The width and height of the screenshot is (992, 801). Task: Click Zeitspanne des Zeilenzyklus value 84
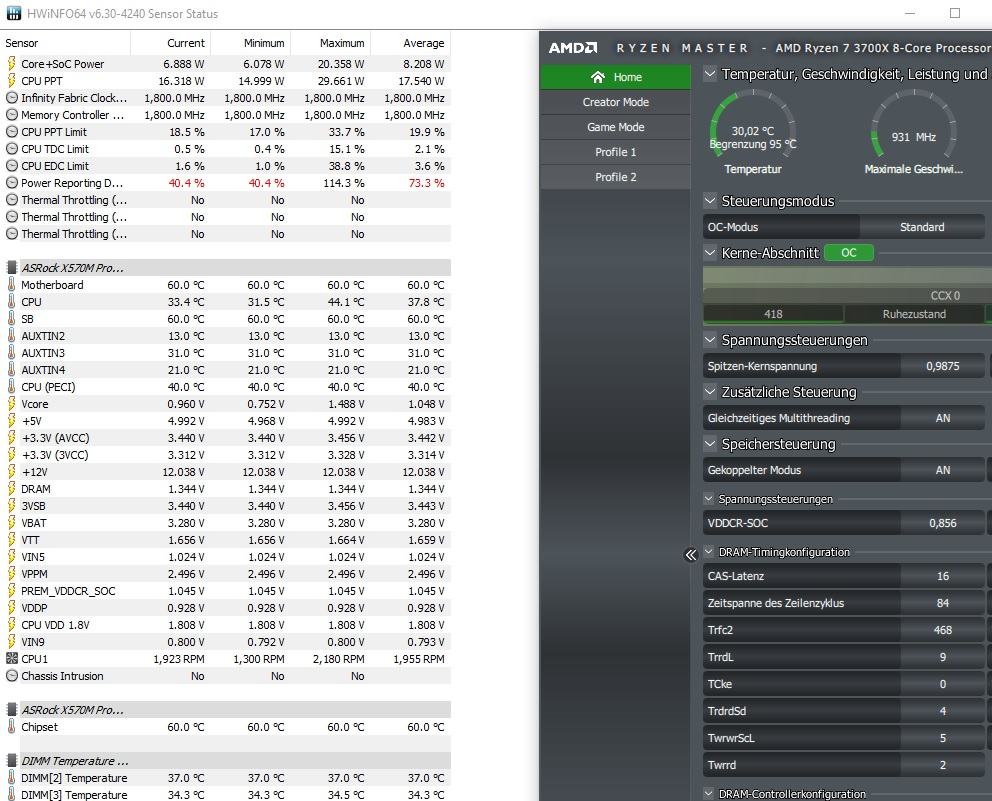point(943,603)
